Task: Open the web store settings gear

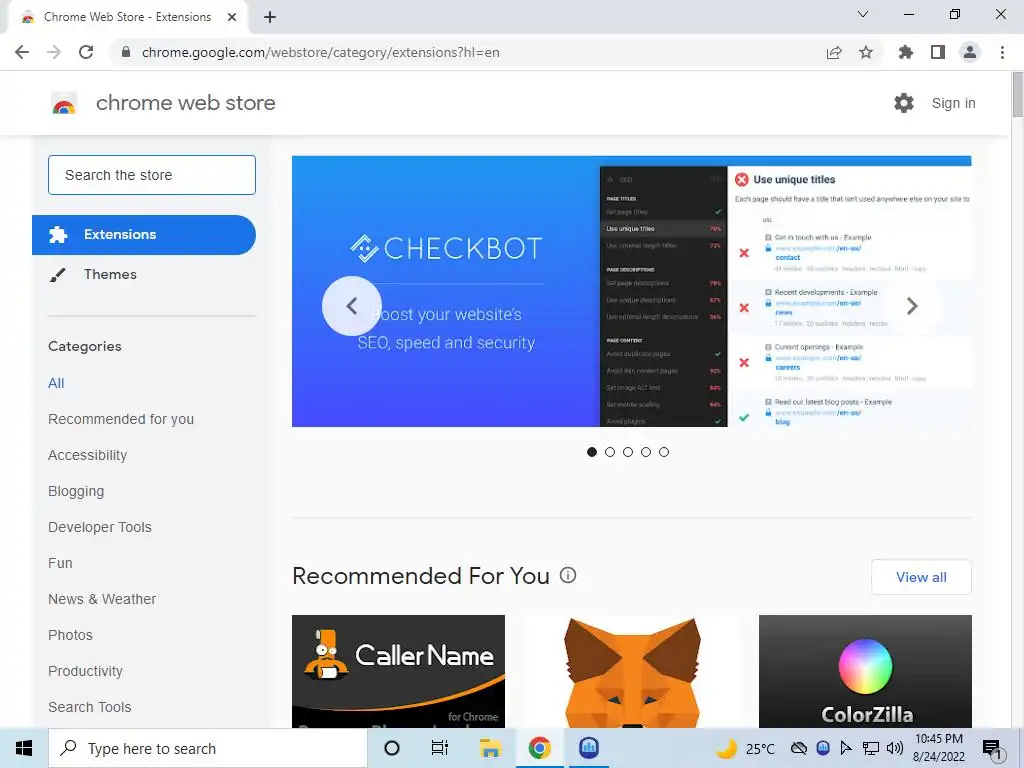Action: click(904, 103)
